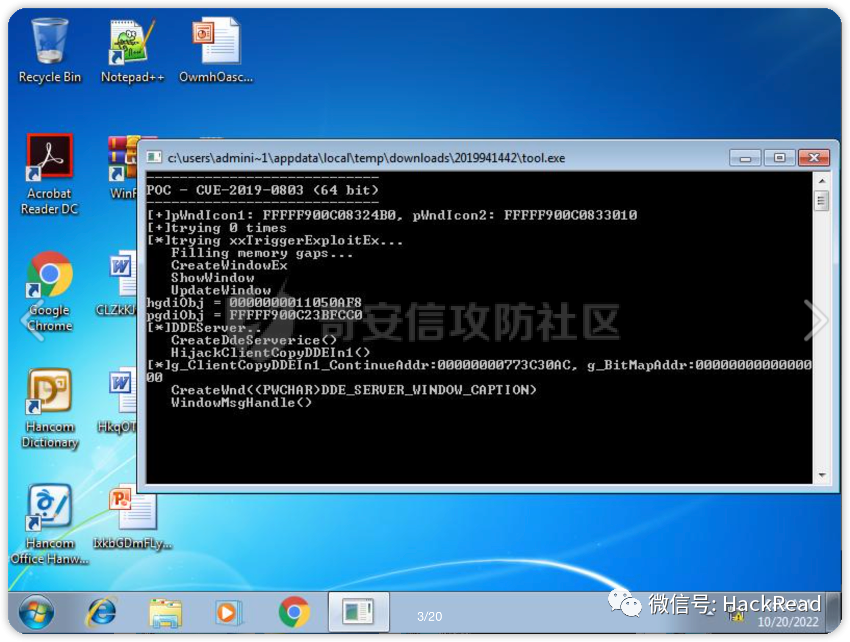Open the OwmhOasc presentation file icon
Viewport: 850px width, 642px height.
(216, 50)
